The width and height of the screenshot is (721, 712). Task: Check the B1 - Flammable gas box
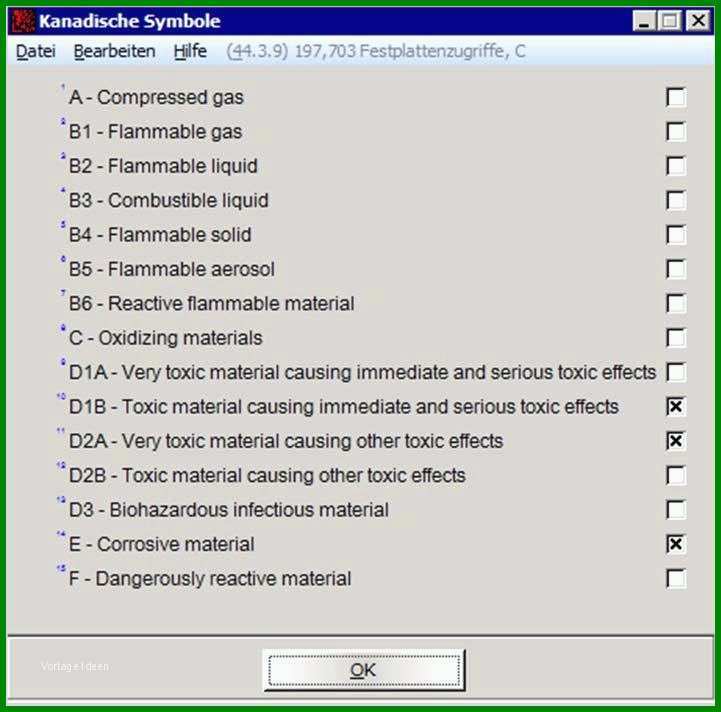click(x=676, y=132)
